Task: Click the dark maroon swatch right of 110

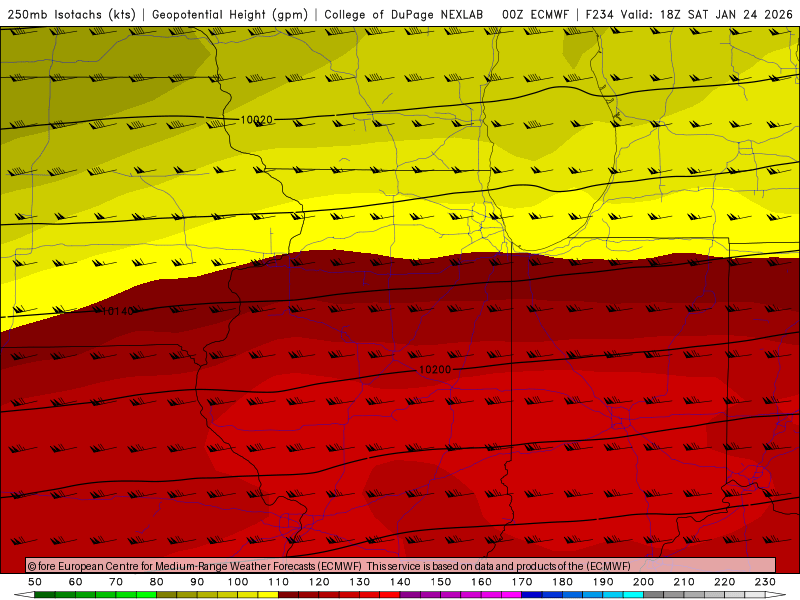Action: coord(288,594)
